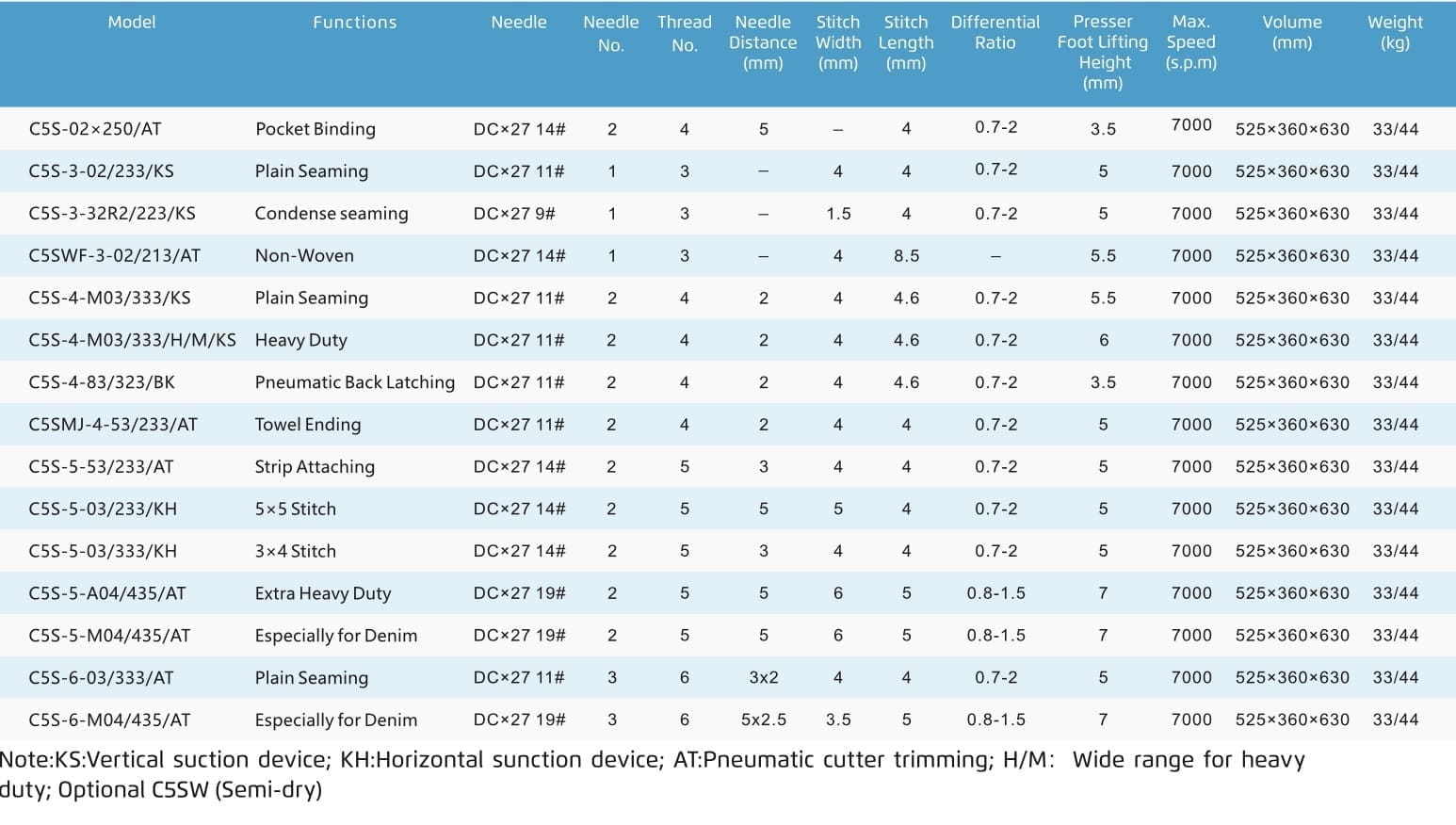1456x825 pixels.
Task: Select the Pneumatic Back Latching cell
Action: (355, 382)
